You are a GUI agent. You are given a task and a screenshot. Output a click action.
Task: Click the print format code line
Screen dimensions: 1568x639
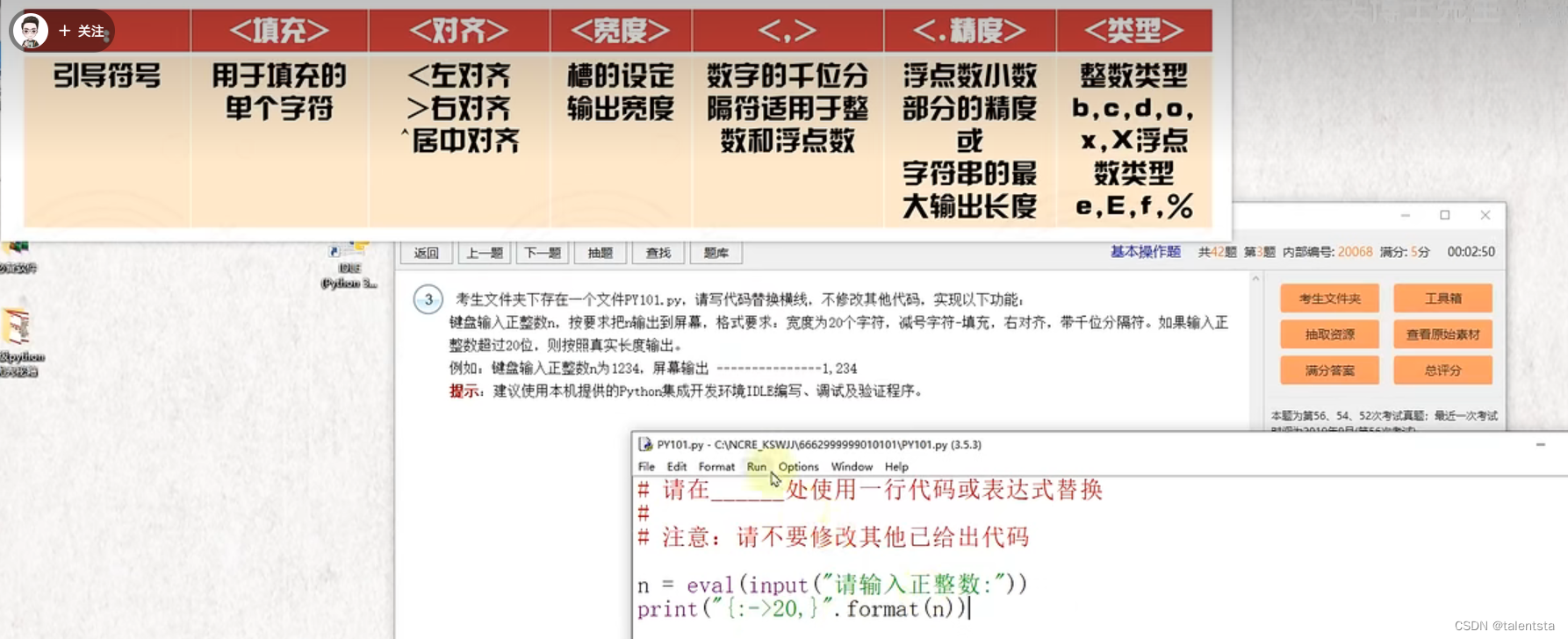coord(802,608)
